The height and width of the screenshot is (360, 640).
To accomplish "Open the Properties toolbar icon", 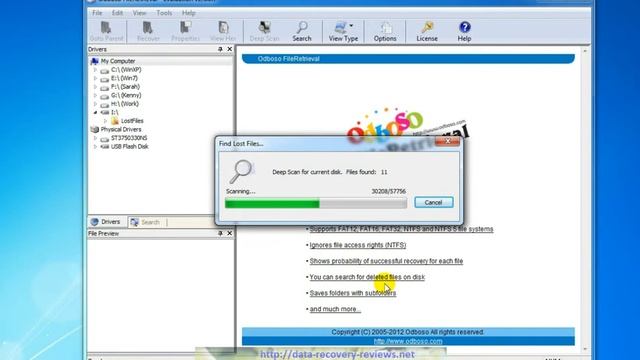I will pos(185,28).
